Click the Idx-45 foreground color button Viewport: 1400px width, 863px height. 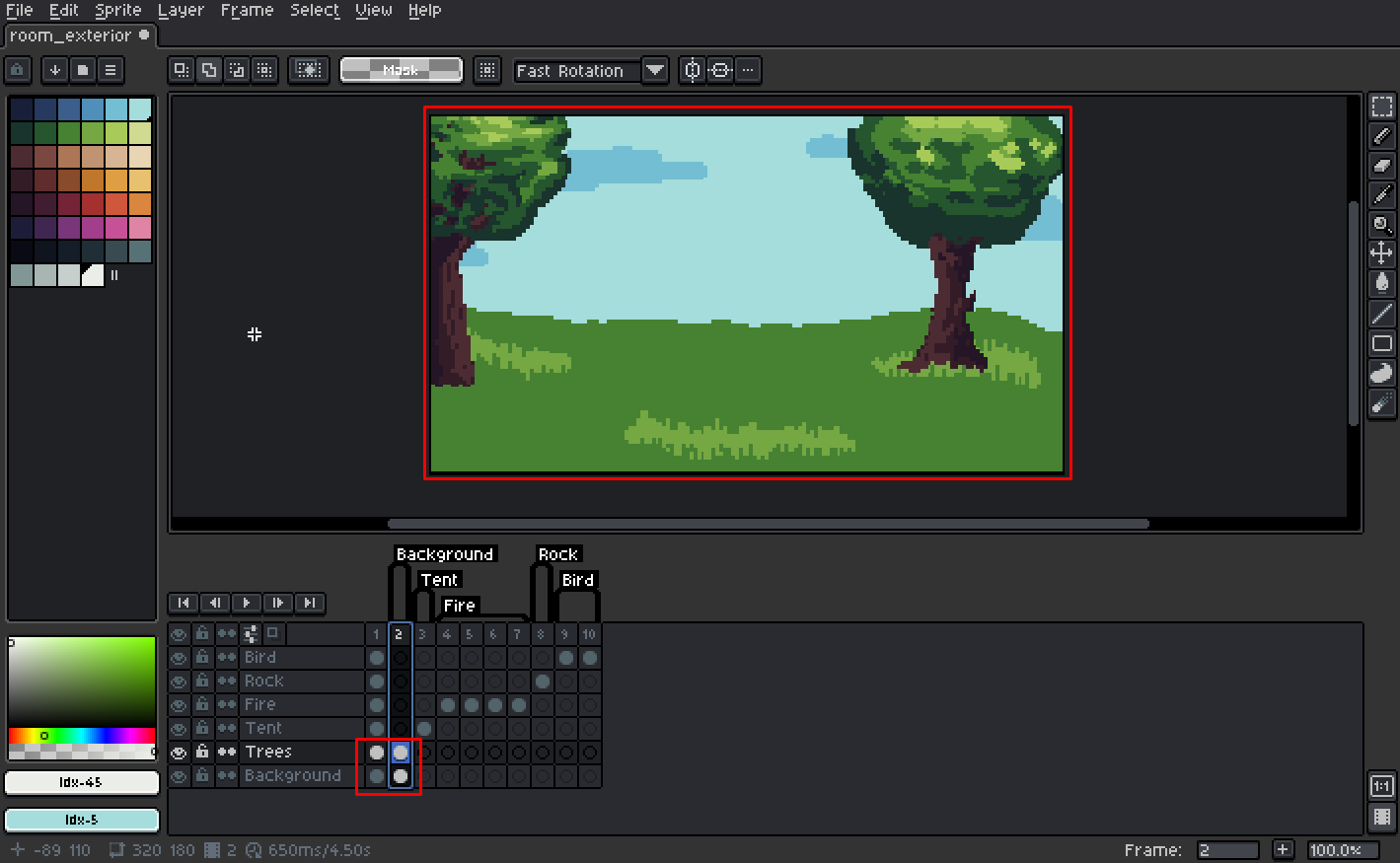[82, 782]
